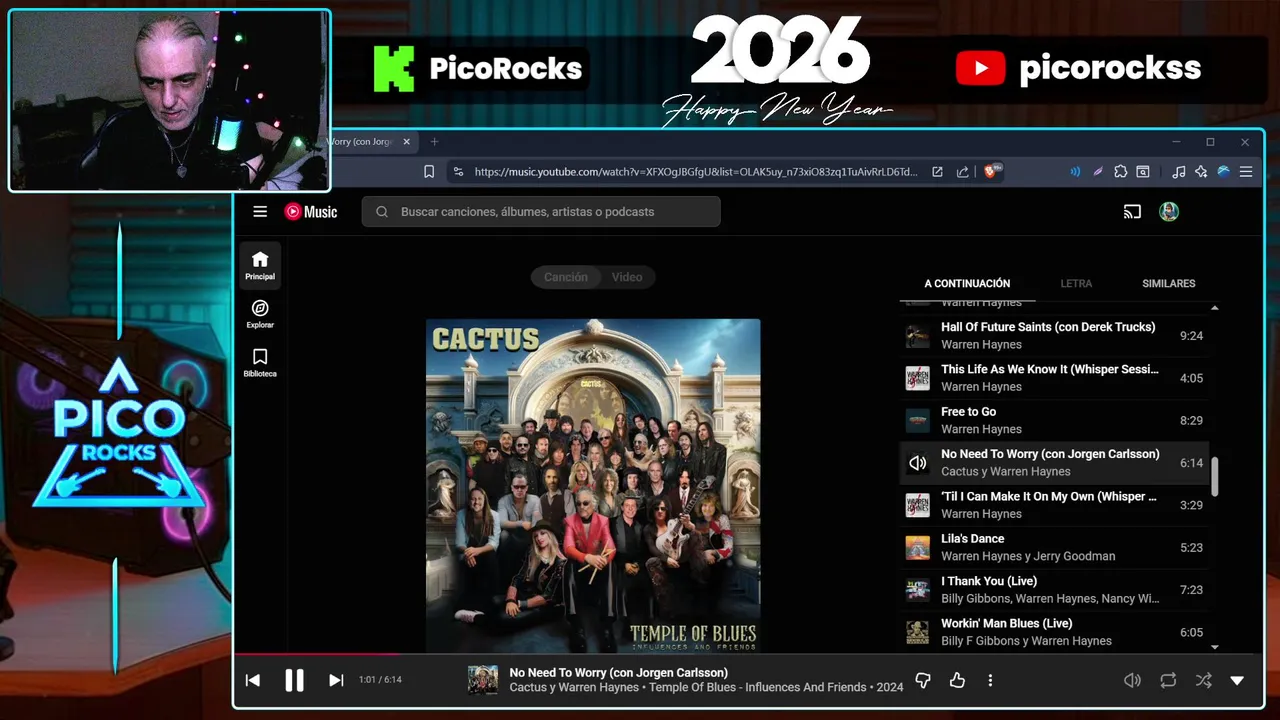Viewport: 1280px width, 720px height.
Task: Go to Principal home in sidebar
Action: click(260, 266)
